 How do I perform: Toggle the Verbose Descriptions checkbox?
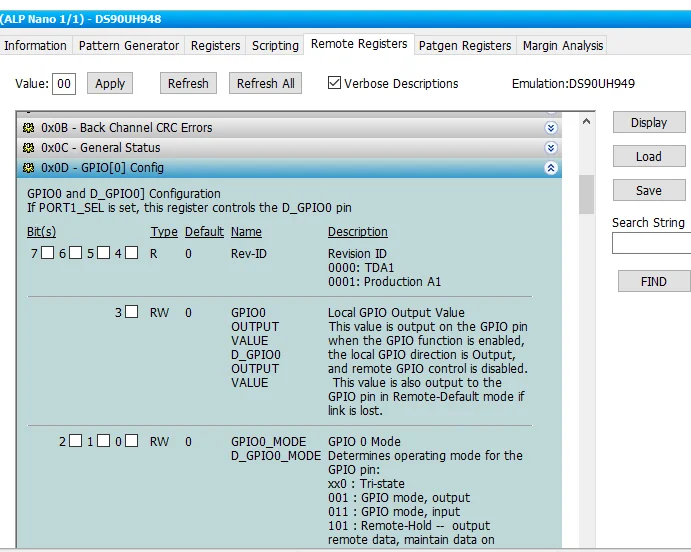[334, 83]
